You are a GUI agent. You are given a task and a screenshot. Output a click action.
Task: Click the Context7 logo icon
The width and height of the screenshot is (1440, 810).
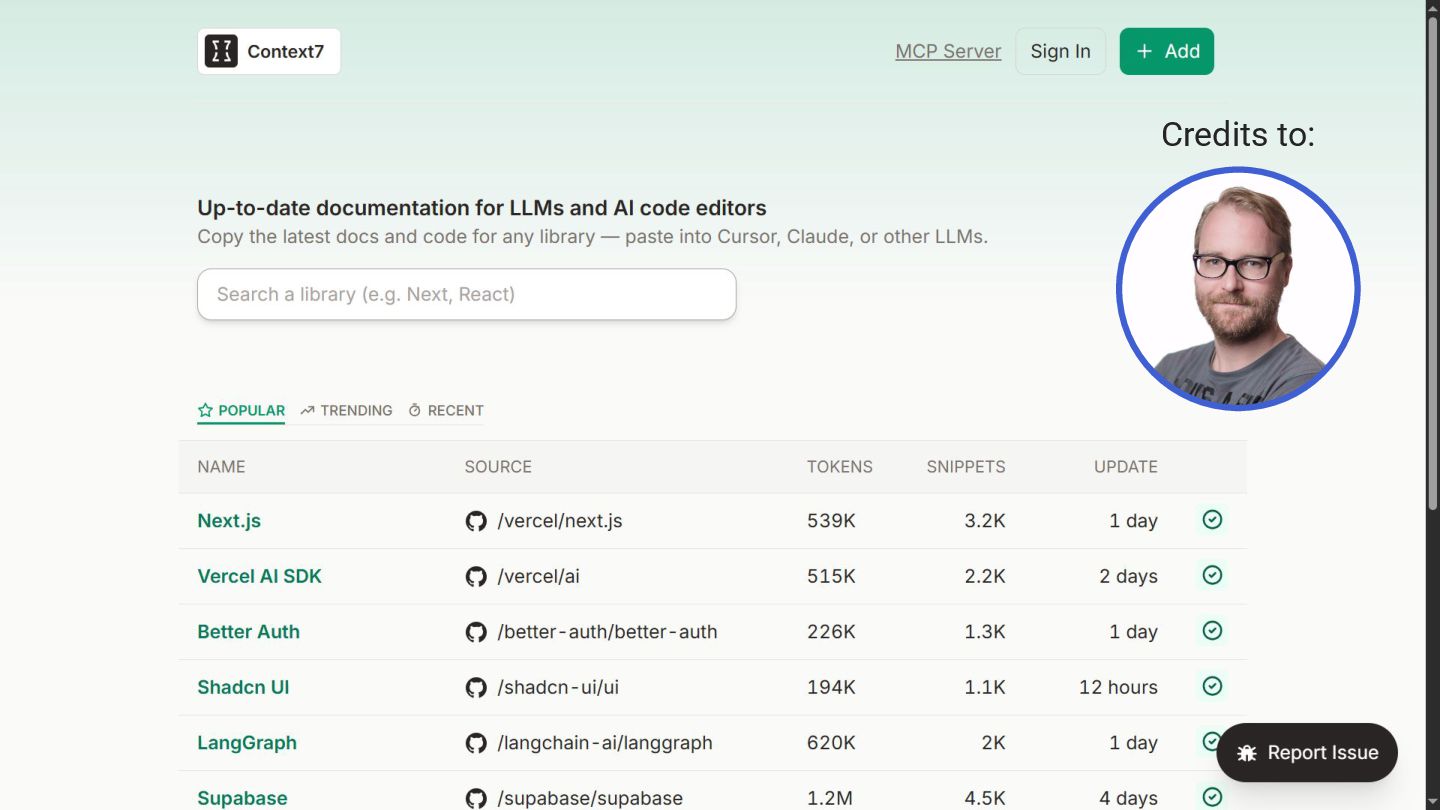click(x=221, y=51)
